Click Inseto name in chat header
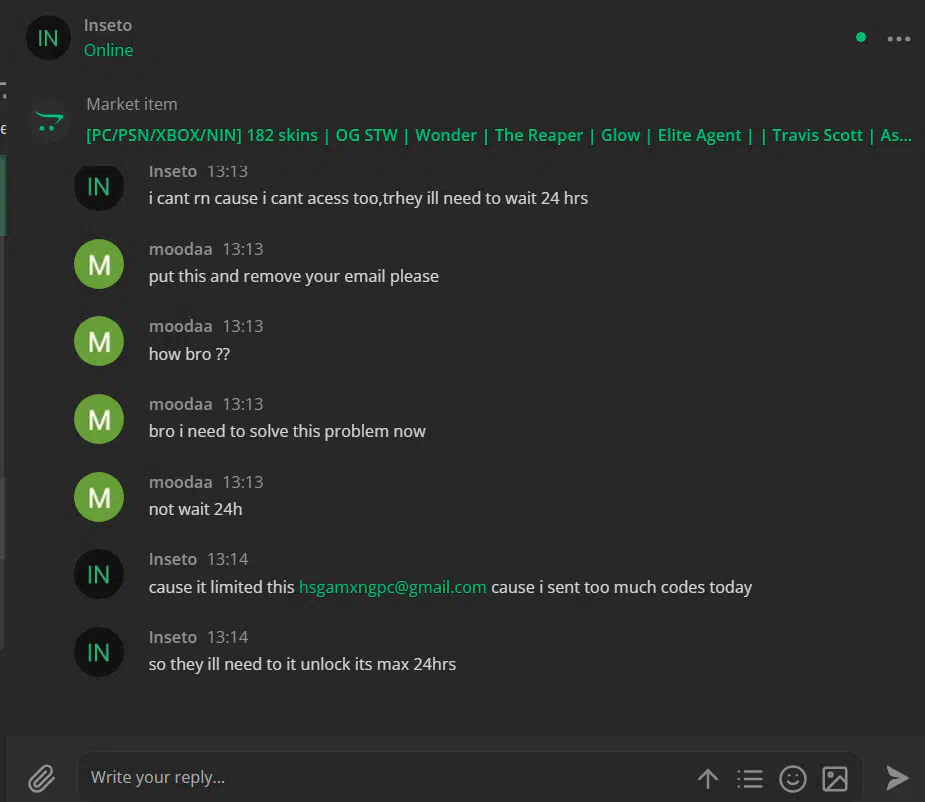This screenshot has width=925, height=802. coord(108,25)
